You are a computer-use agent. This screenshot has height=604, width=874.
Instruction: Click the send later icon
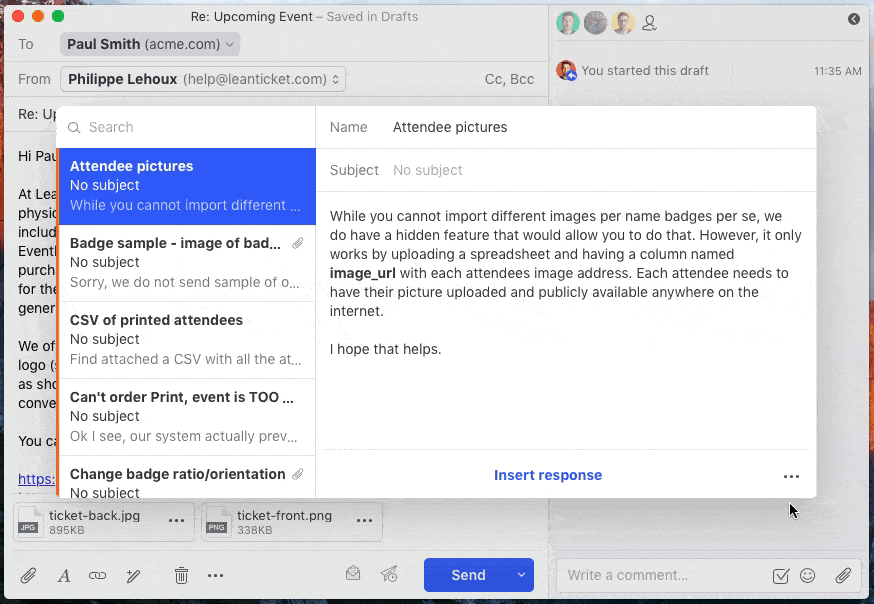point(389,575)
